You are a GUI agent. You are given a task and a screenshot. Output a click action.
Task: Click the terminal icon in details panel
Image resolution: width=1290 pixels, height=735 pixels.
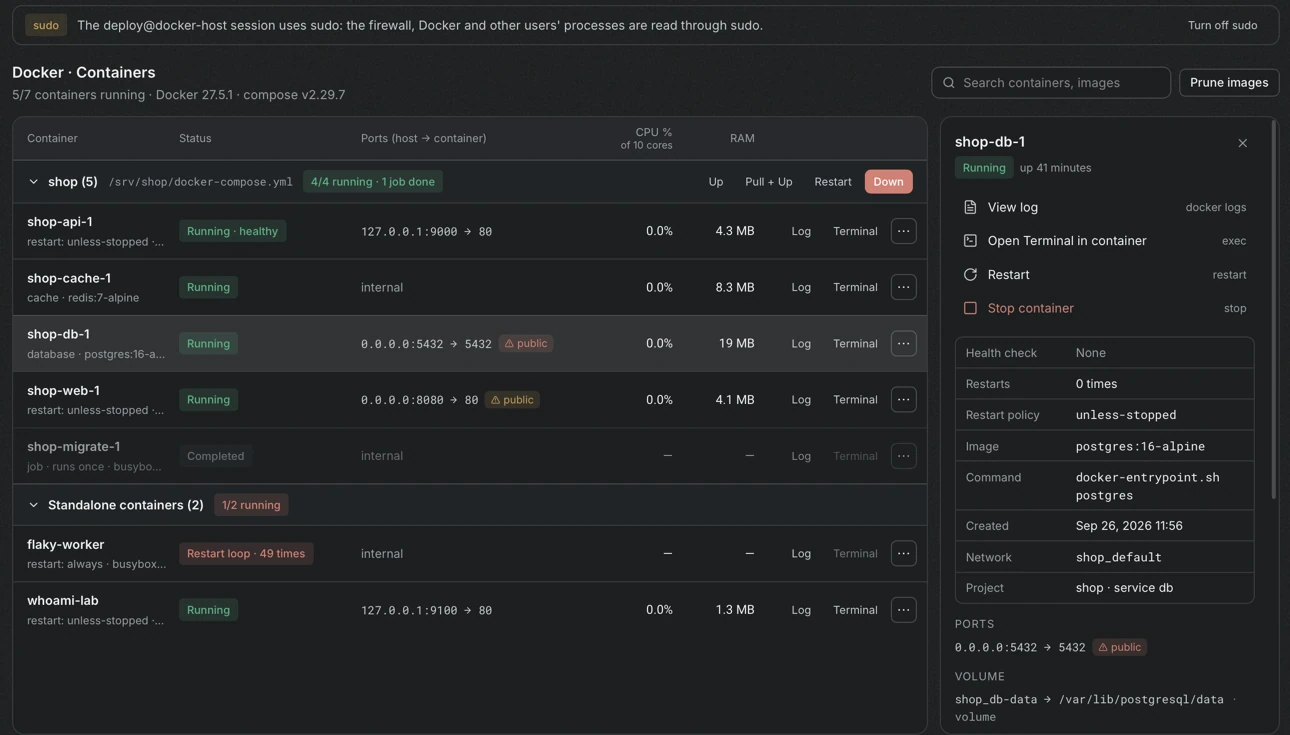coord(970,241)
